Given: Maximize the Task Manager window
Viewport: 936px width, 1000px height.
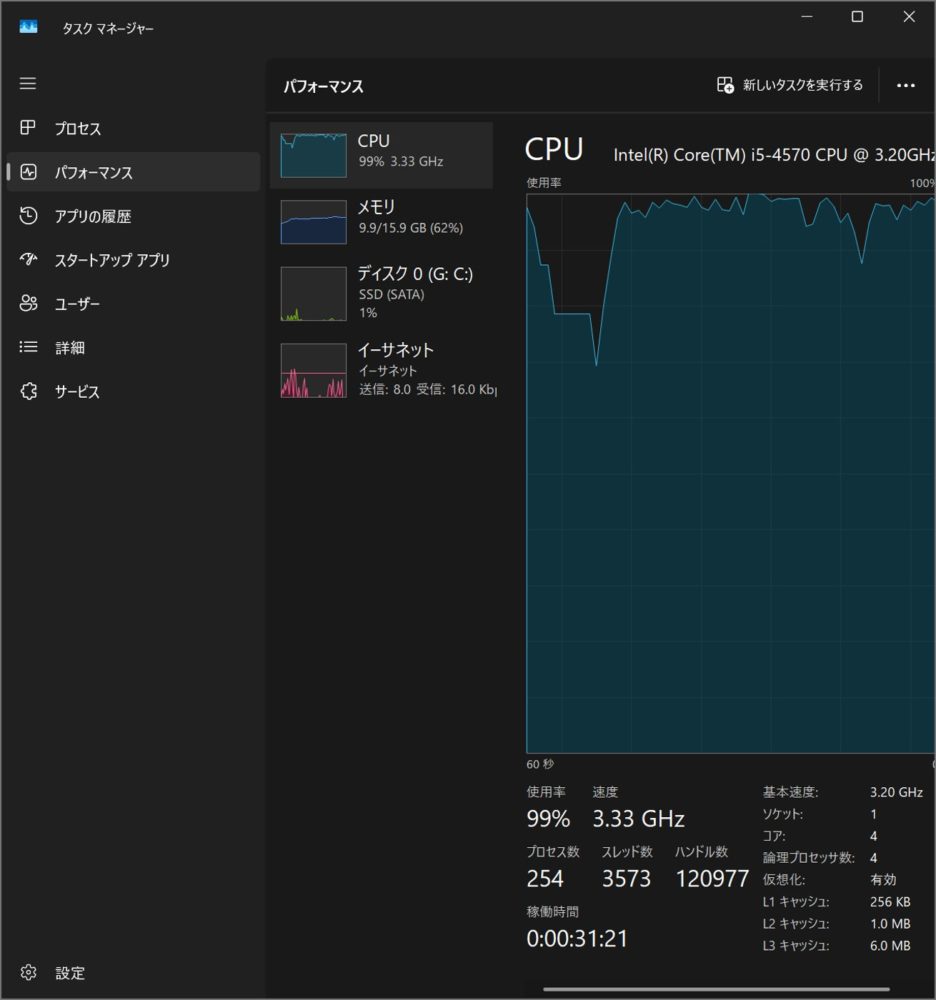Looking at the screenshot, I should coord(858,17).
